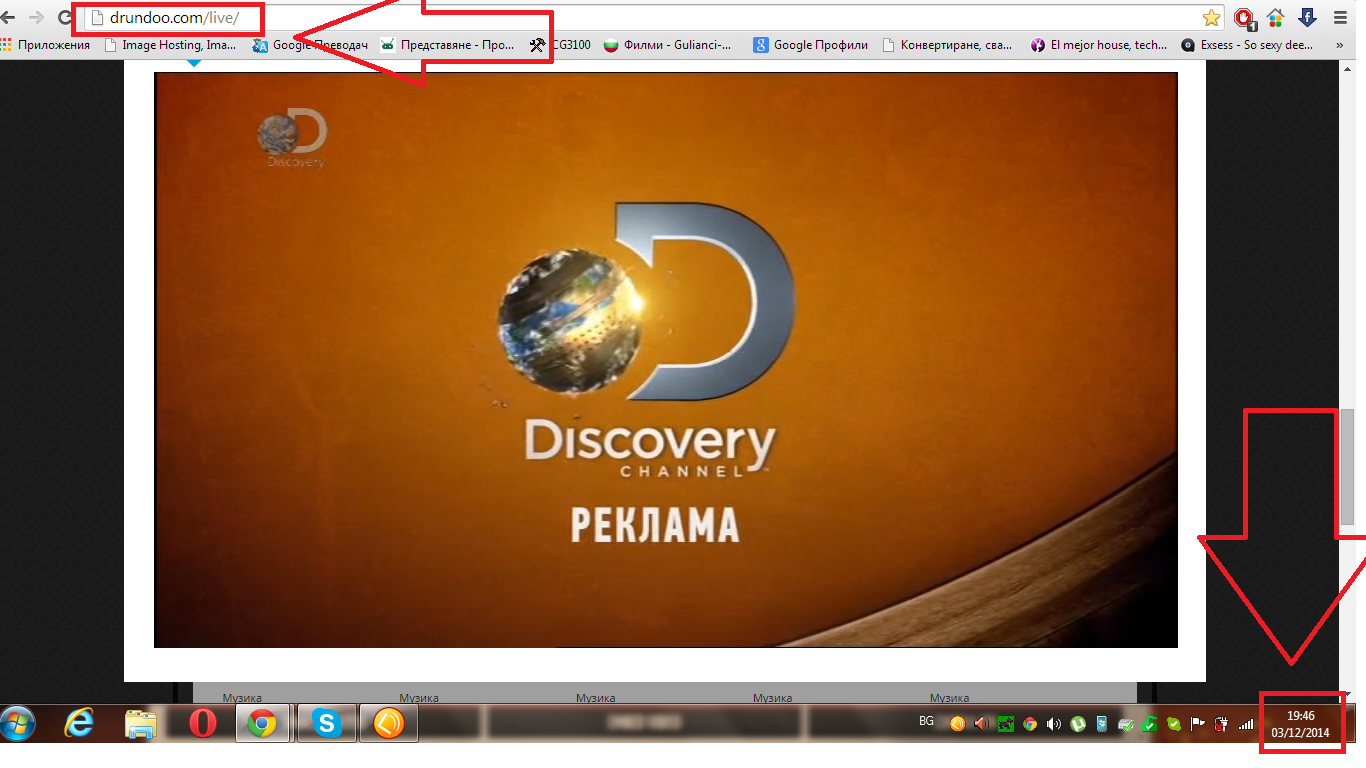Open the Google Профили bookmark
The height and width of the screenshot is (768, 1366).
(x=811, y=45)
